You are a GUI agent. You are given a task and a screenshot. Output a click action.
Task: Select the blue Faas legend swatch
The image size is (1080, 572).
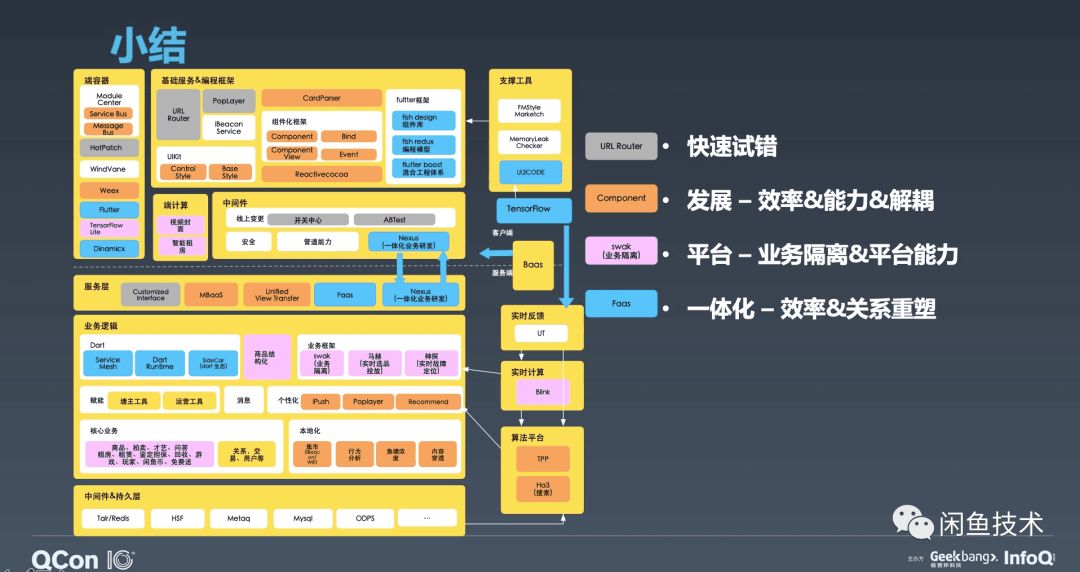pos(621,303)
